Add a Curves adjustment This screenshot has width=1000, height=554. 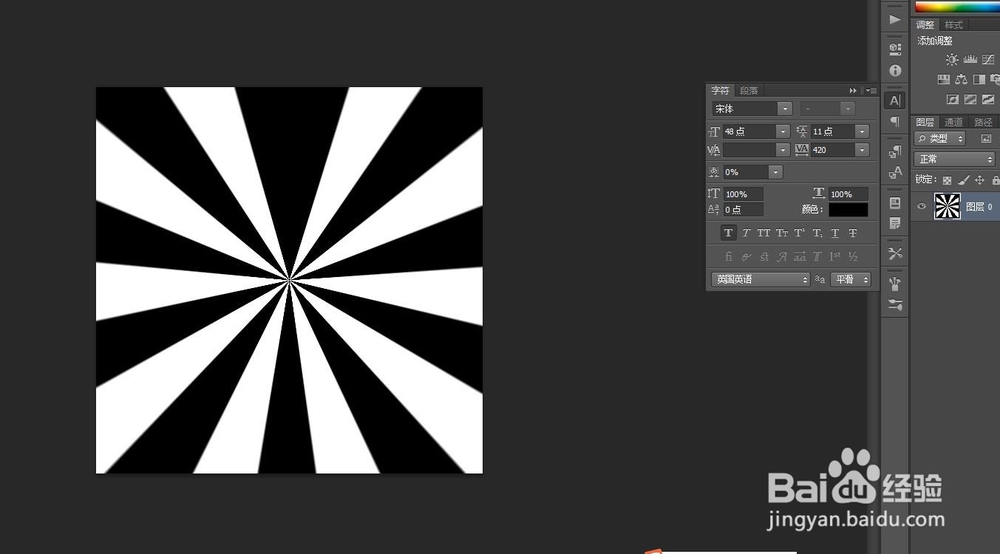[x=988, y=59]
